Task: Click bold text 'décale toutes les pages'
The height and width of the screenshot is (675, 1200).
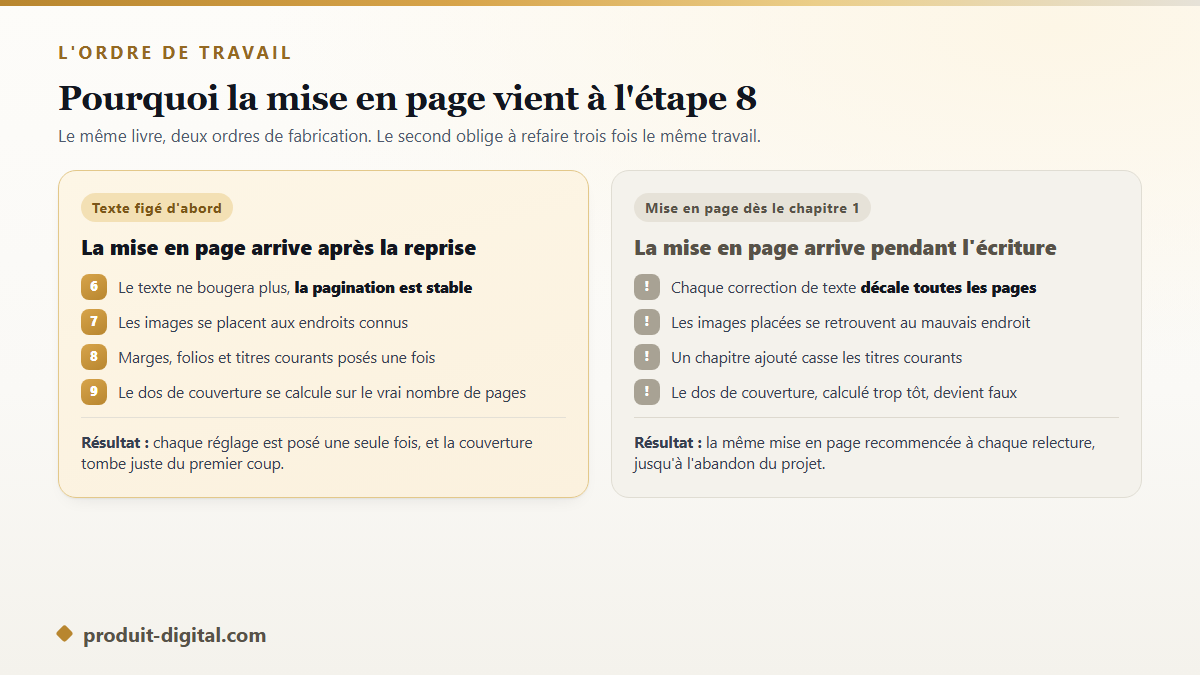Action: [x=948, y=288]
